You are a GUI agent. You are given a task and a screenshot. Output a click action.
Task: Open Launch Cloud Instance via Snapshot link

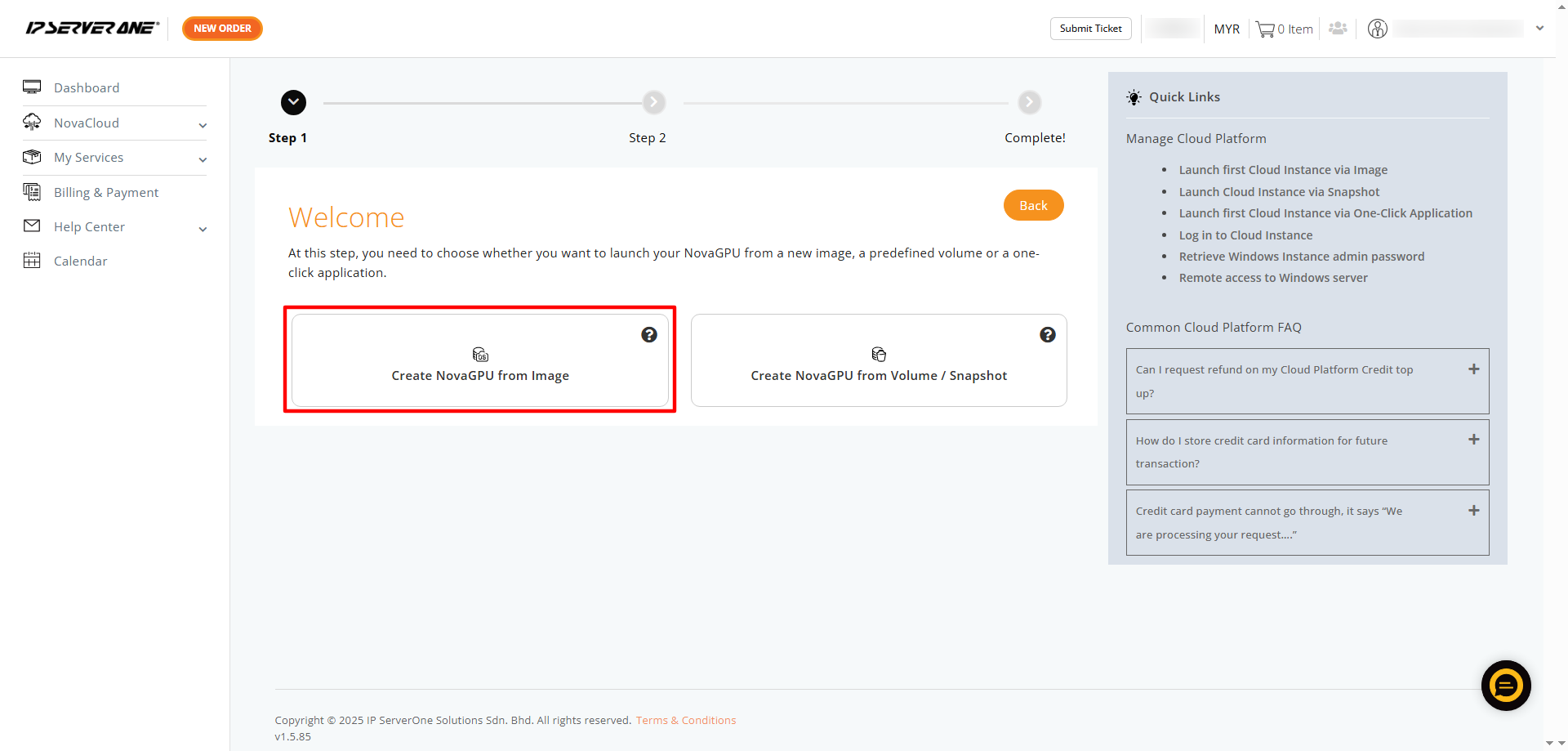1279,192
